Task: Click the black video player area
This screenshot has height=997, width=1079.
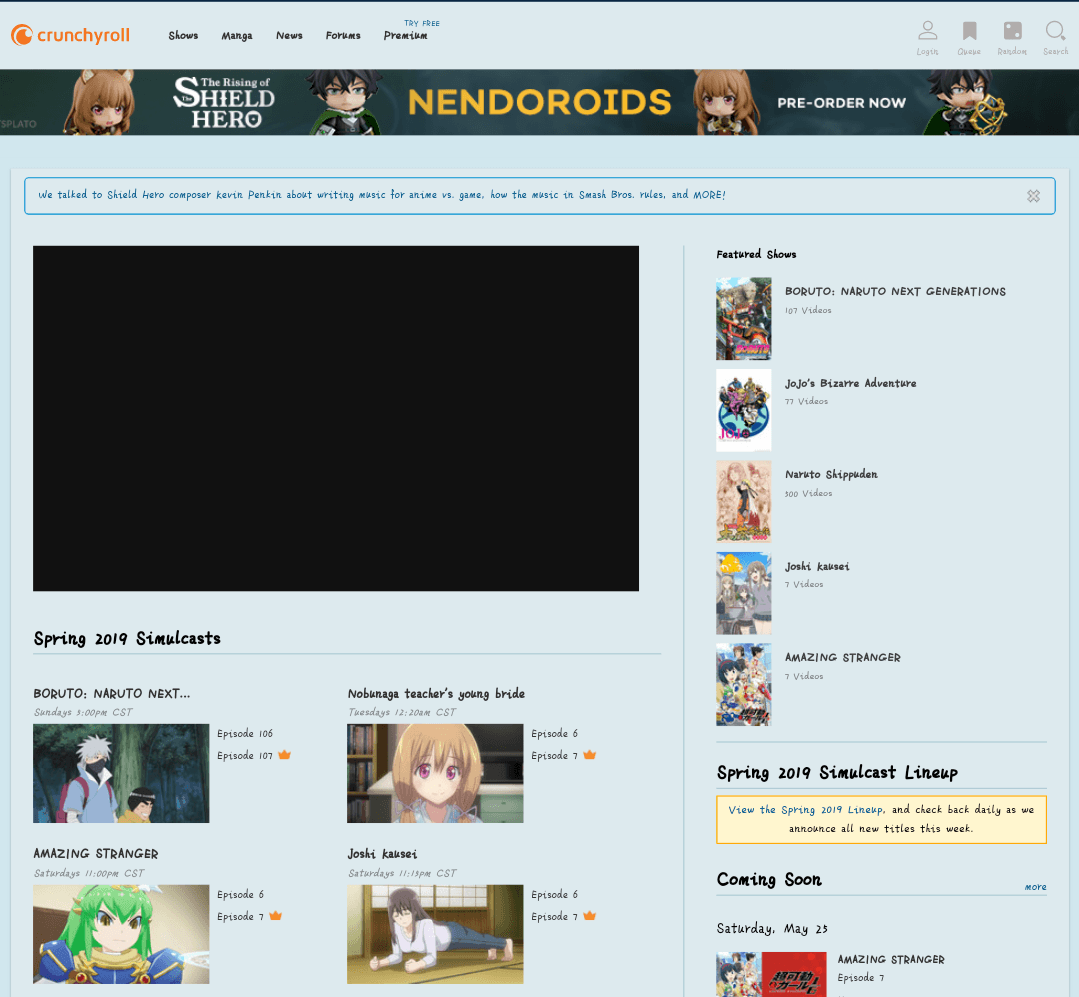Action: pos(336,418)
